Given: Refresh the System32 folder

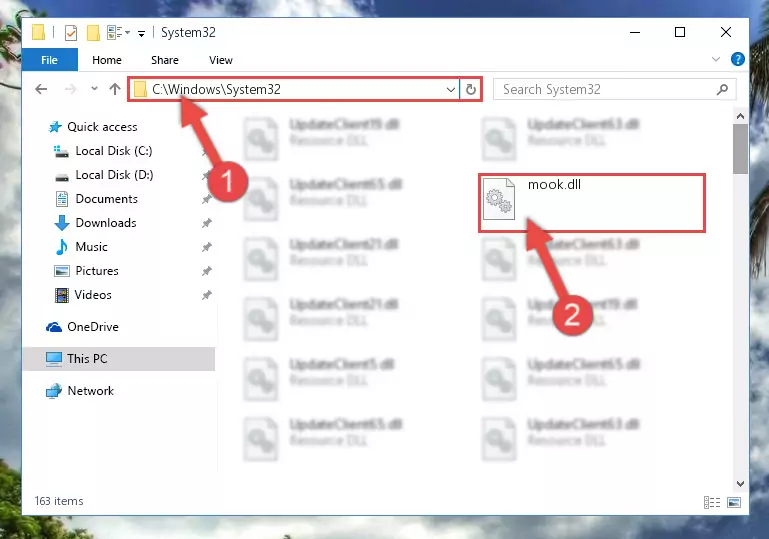Looking at the screenshot, I should 471,89.
